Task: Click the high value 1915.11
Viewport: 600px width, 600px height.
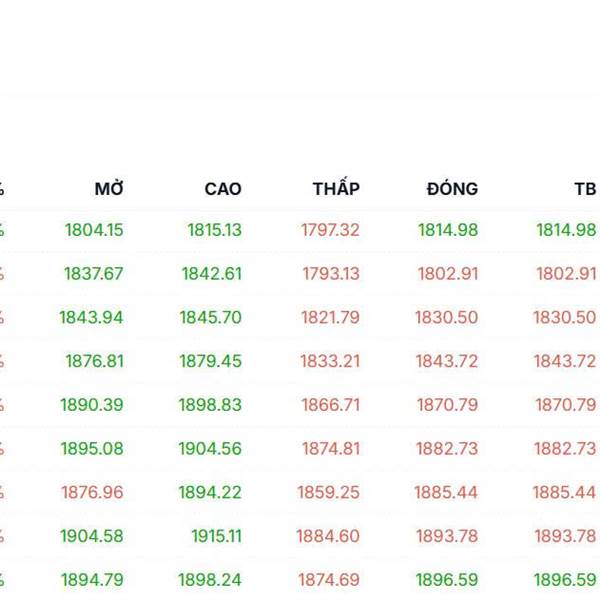Action: pyautogui.click(x=216, y=536)
